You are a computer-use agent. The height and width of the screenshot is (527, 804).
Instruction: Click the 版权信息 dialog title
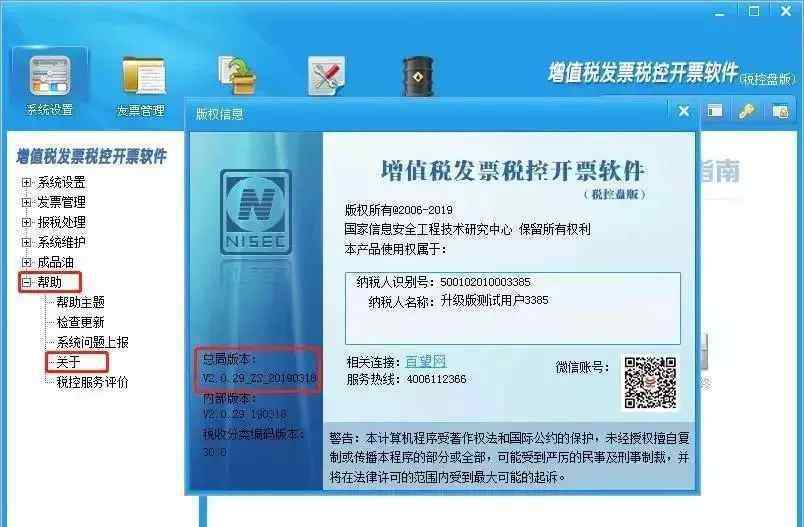(x=219, y=114)
